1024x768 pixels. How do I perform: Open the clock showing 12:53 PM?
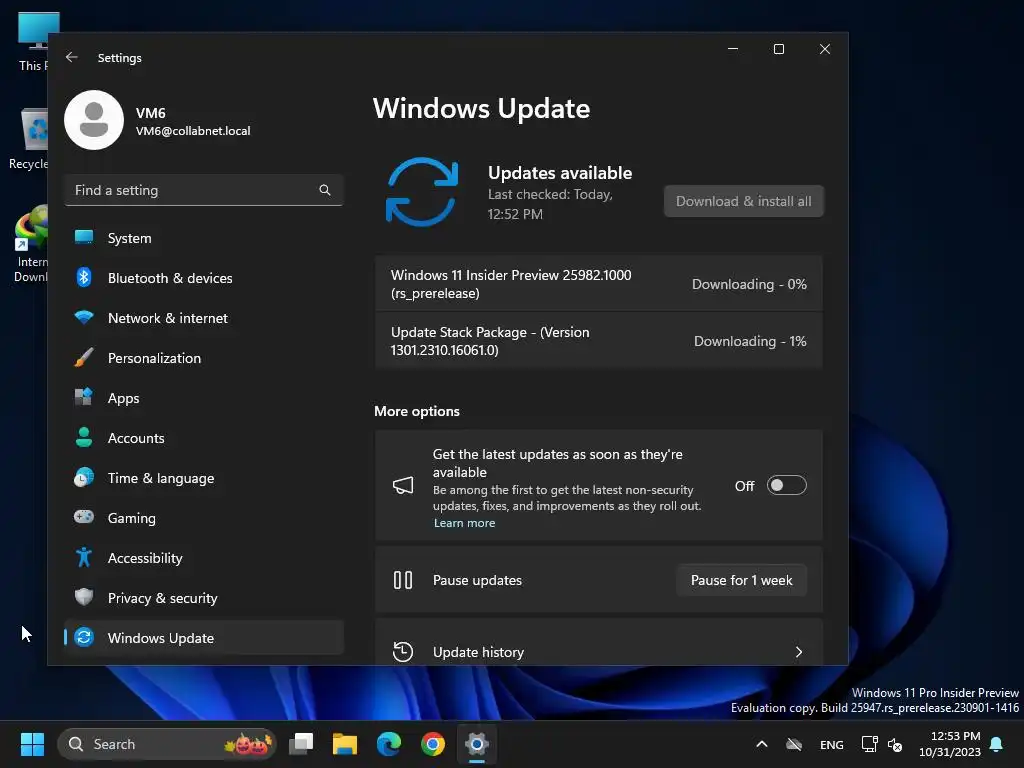point(950,744)
